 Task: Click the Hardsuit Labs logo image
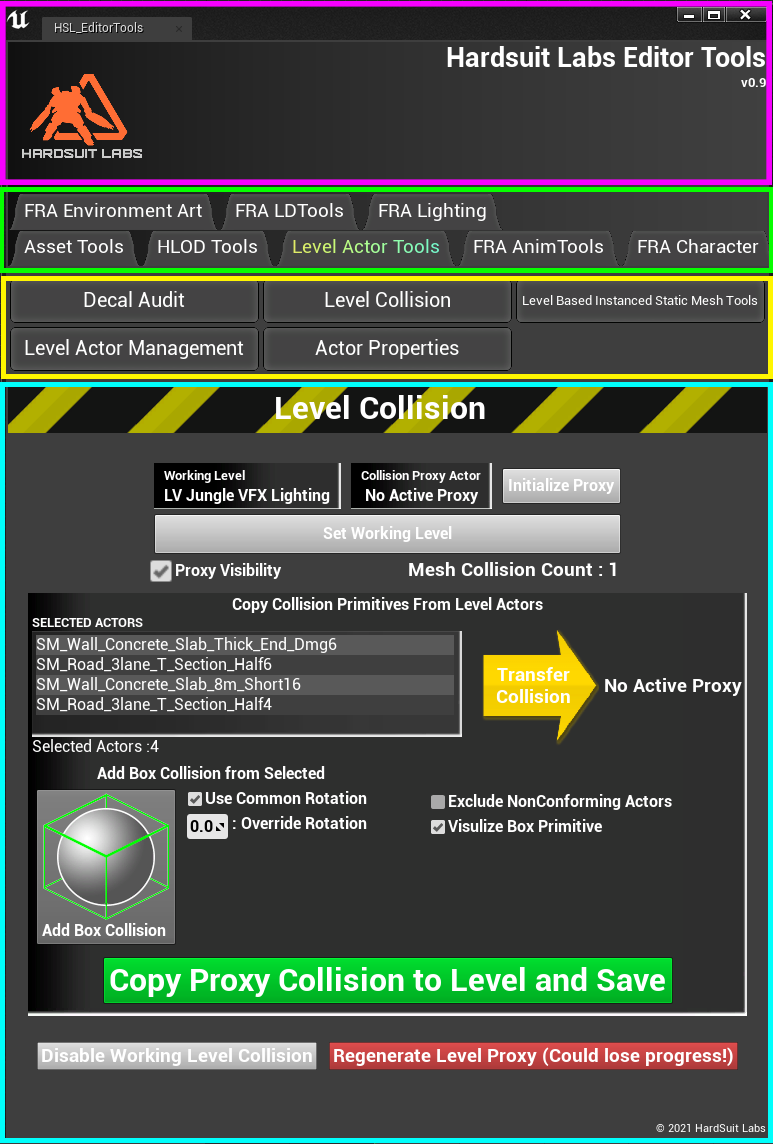(81, 116)
